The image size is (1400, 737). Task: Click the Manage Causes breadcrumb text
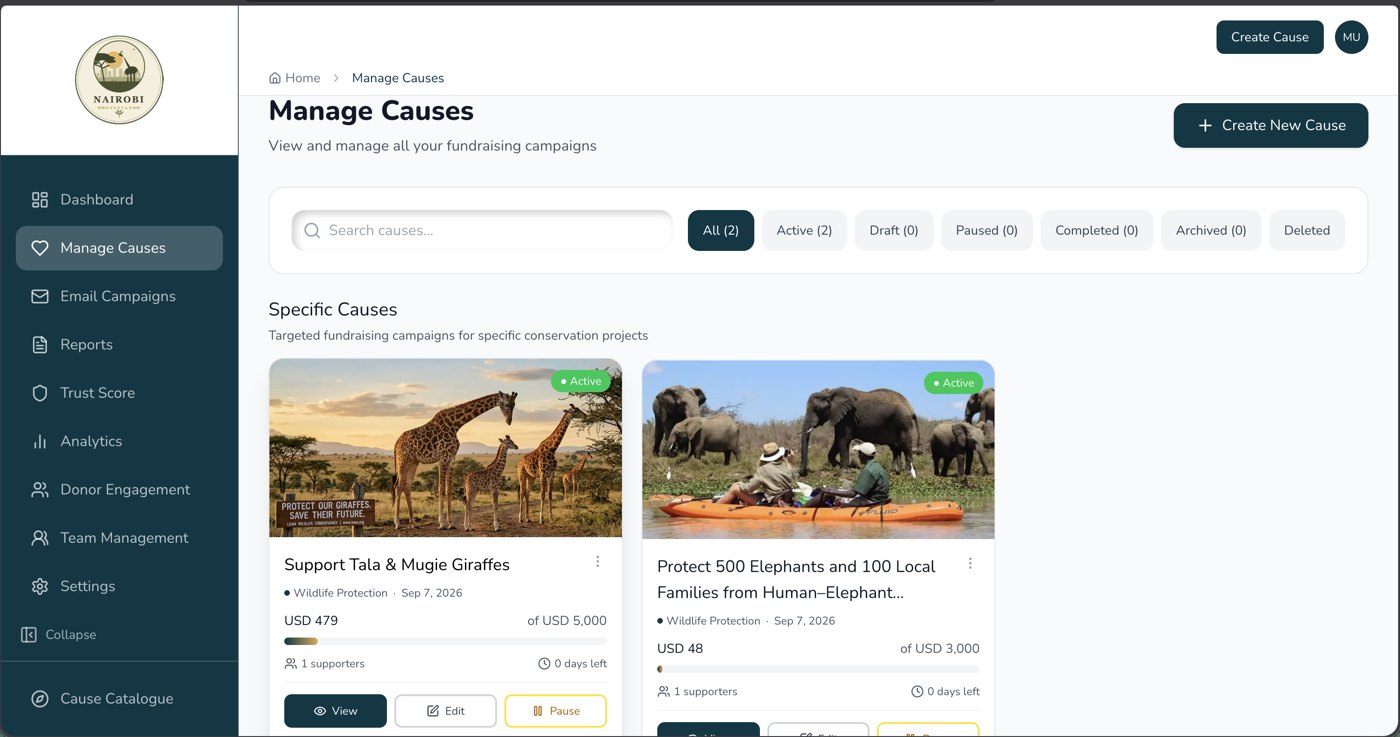(398, 78)
